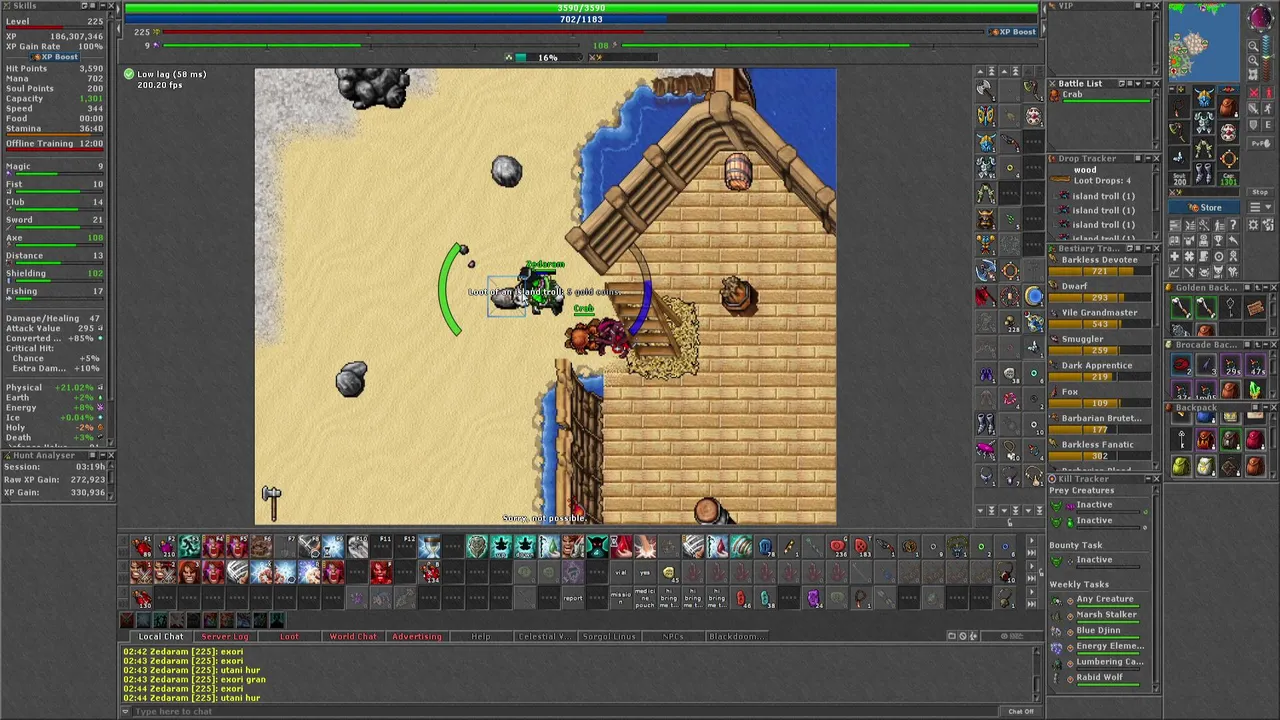The image size is (1280, 720).
Task: Click the Stop button near the minimap
Action: click(x=1260, y=192)
